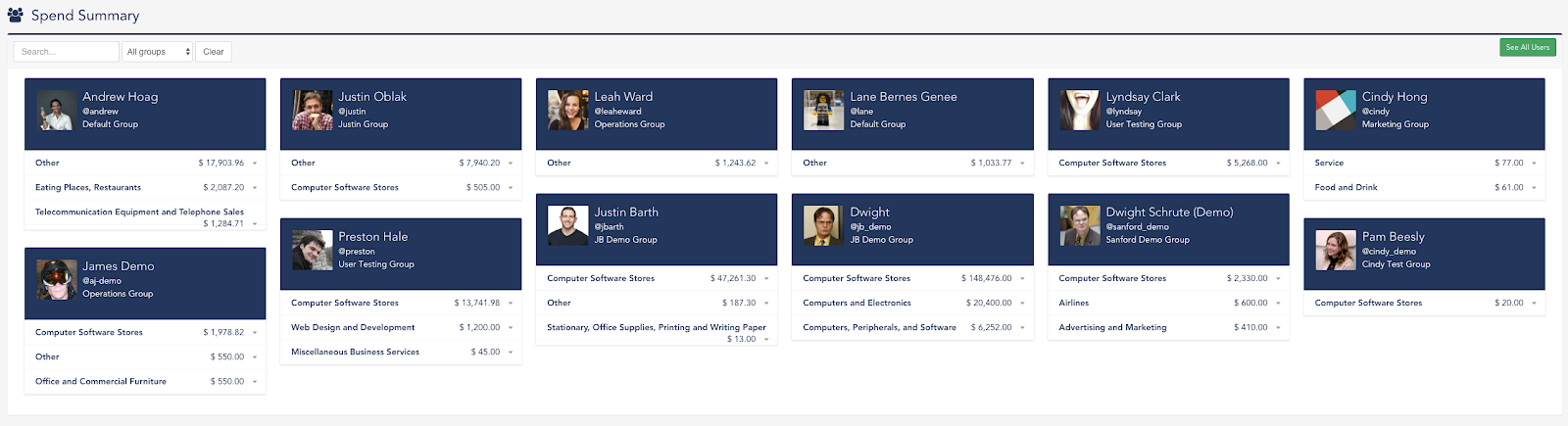Click the name Andrew Hoag
This screenshot has width=1568, height=426.
[x=120, y=97]
